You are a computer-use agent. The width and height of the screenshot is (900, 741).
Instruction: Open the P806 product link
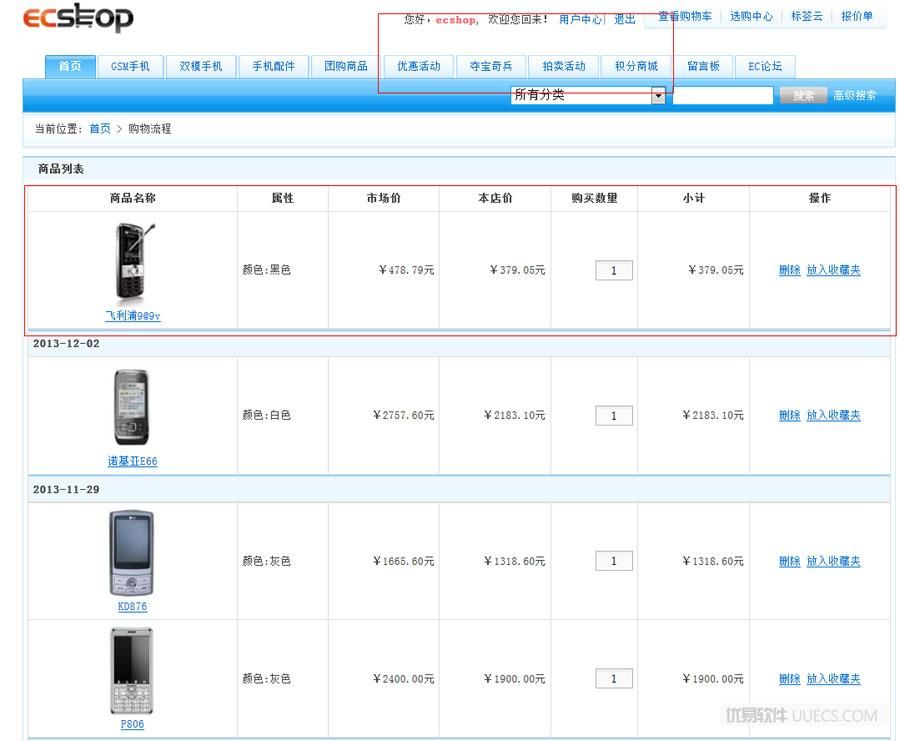132,724
